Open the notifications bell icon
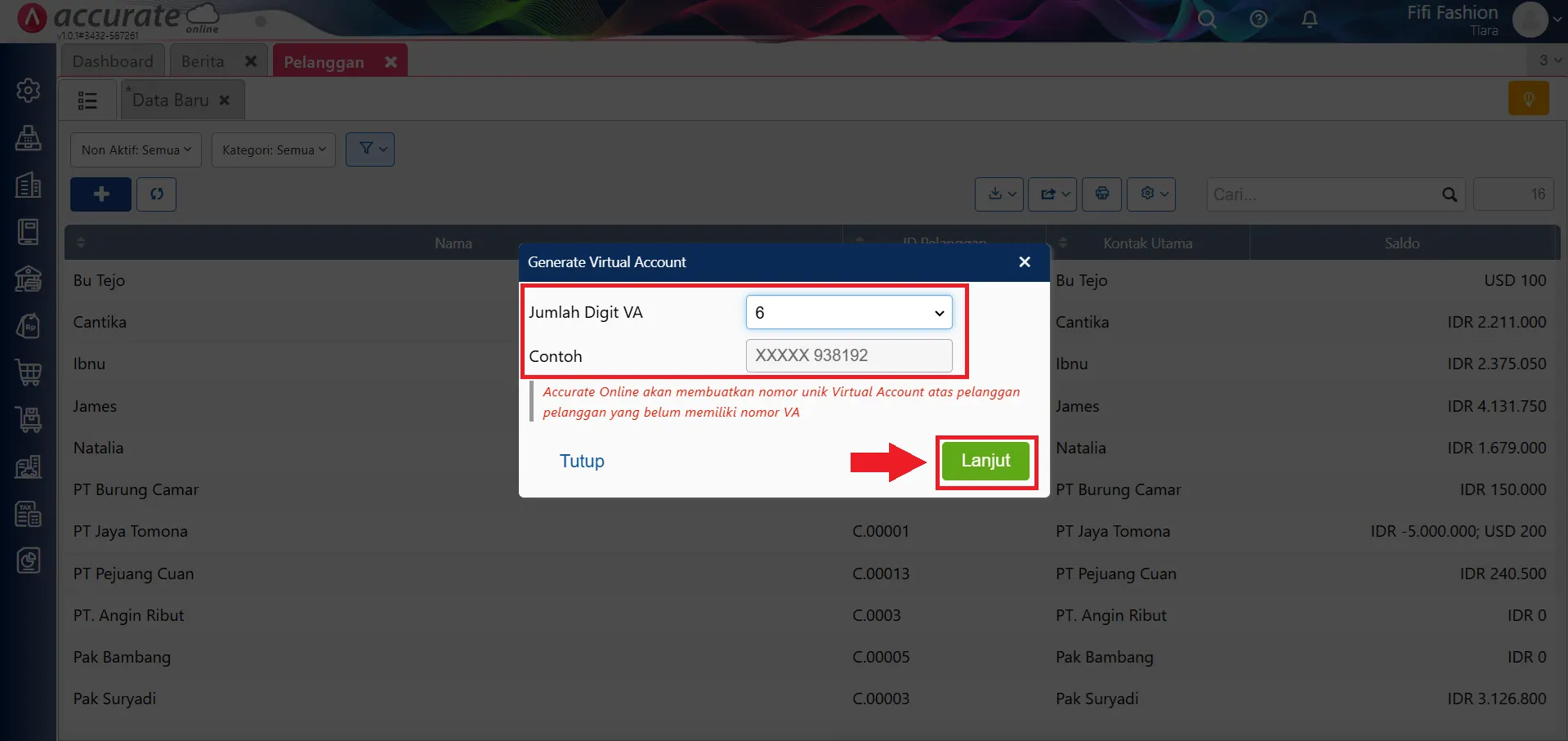Viewport: 1568px width, 741px height. click(x=1309, y=19)
